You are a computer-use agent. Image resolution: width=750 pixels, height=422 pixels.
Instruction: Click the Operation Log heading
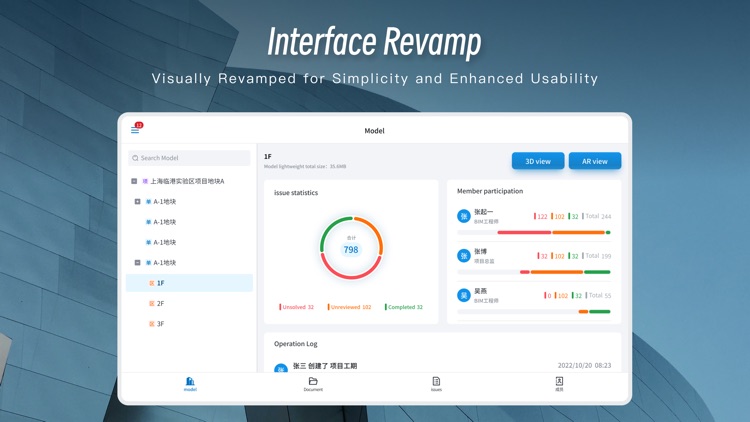[x=296, y=344]
